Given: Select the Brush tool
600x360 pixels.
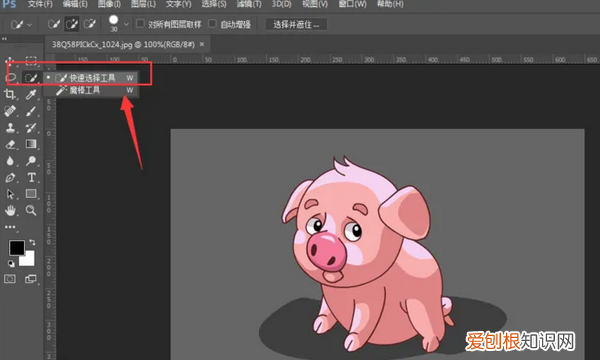Looking at the screenshot, I should (x=31, y=111).
